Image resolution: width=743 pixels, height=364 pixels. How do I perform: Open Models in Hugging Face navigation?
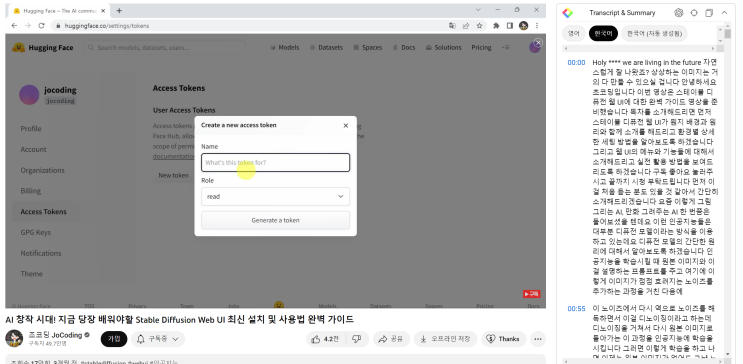click(x=285, y=47)
